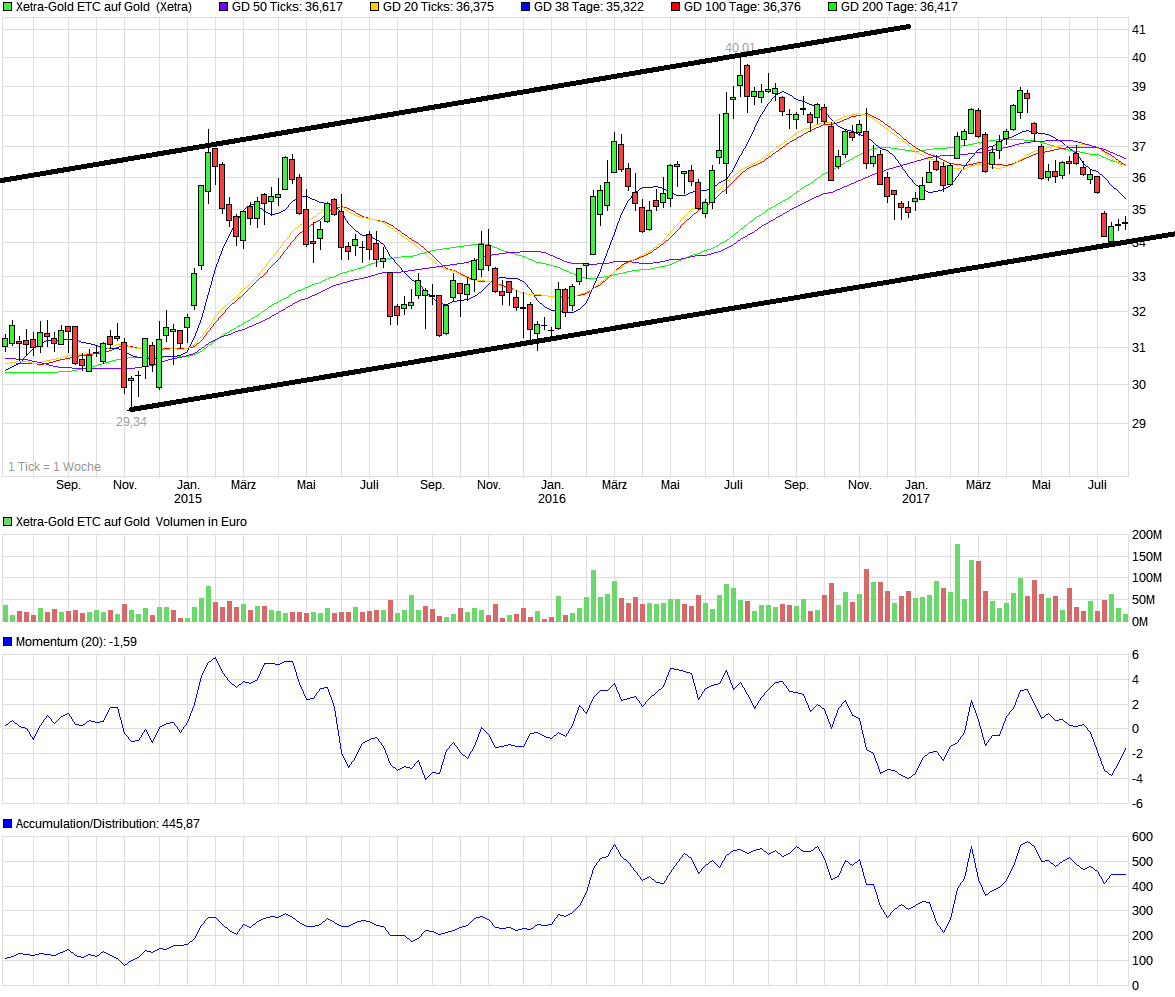This screenshot has width=1175, height=997.
Task: Click the 'Jan. 2016' axis label
Action: click(552, 492)
